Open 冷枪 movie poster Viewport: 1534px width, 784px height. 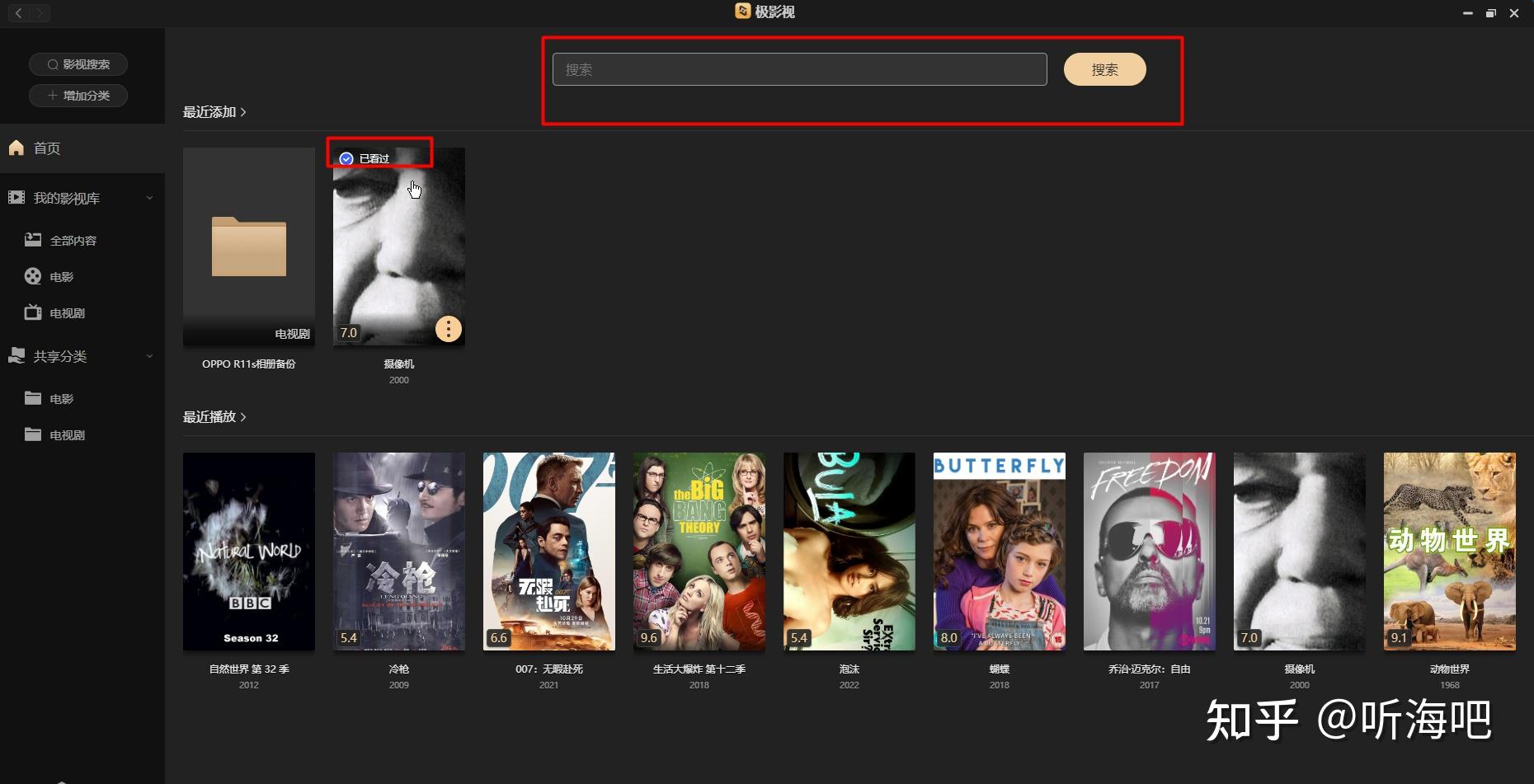tap(399, 552)
